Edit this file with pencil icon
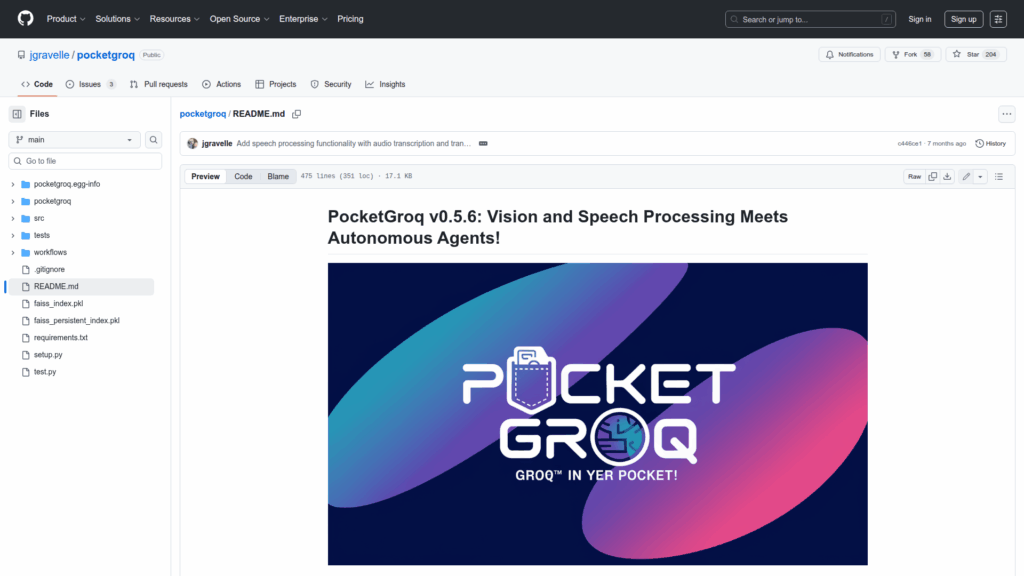Viewport: 1024px width, 576px height. (966, 176)
